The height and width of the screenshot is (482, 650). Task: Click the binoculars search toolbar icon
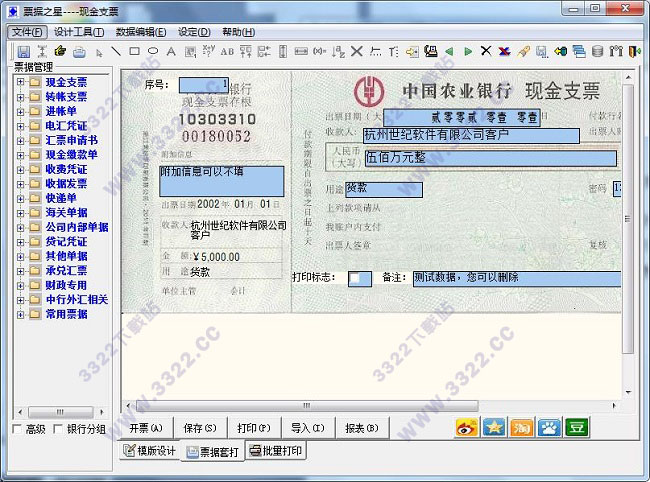click(x=616, y=51)
